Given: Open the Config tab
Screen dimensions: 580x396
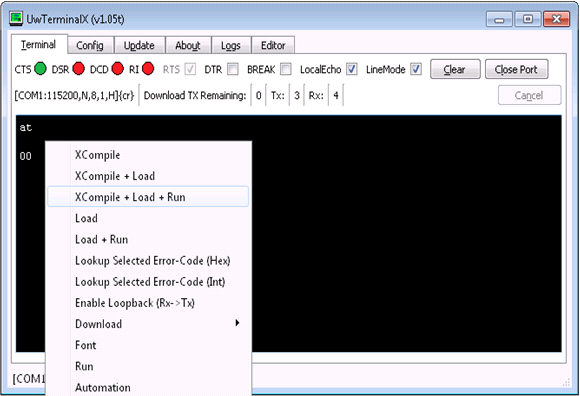Looking at the screenshot, I should click(x=90, y=45).
